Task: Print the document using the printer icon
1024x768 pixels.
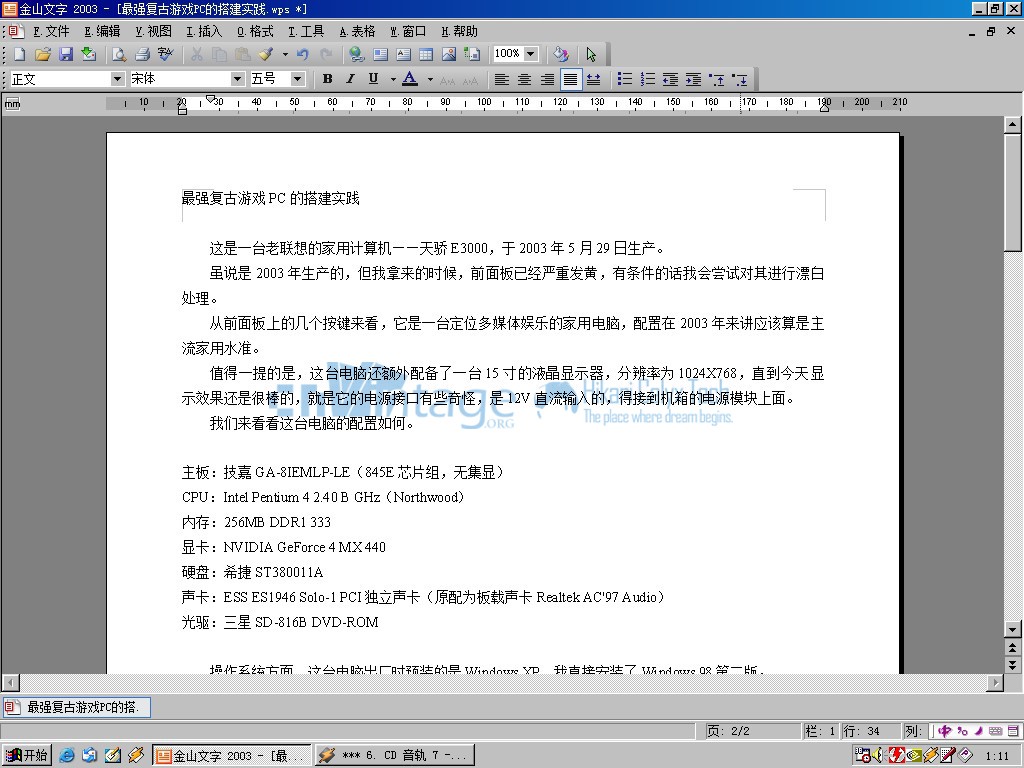Action: (142, 54)
